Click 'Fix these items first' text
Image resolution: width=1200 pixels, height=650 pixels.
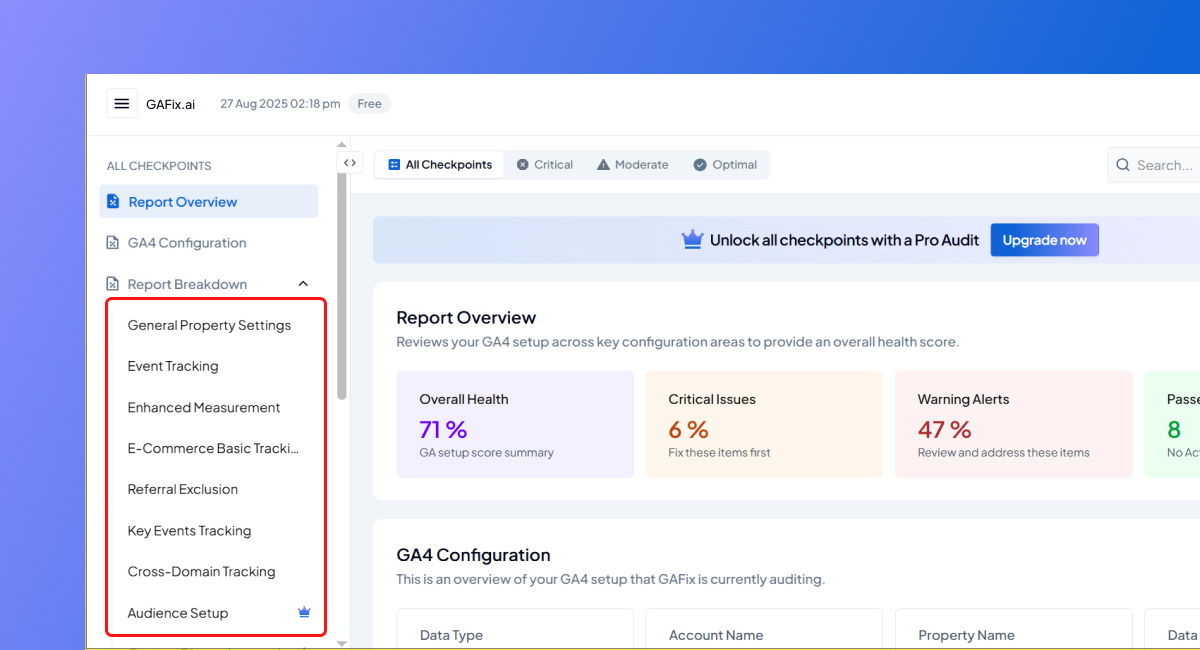coord(720,453)
